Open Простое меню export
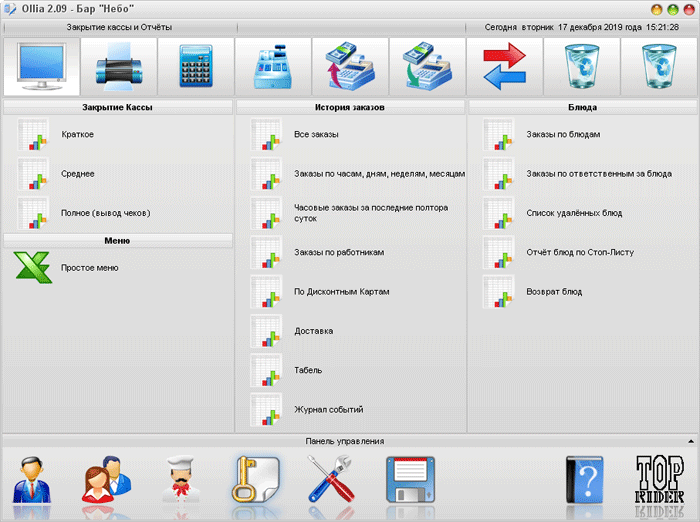Screen dimensions: 700x522 click(90, 268)
